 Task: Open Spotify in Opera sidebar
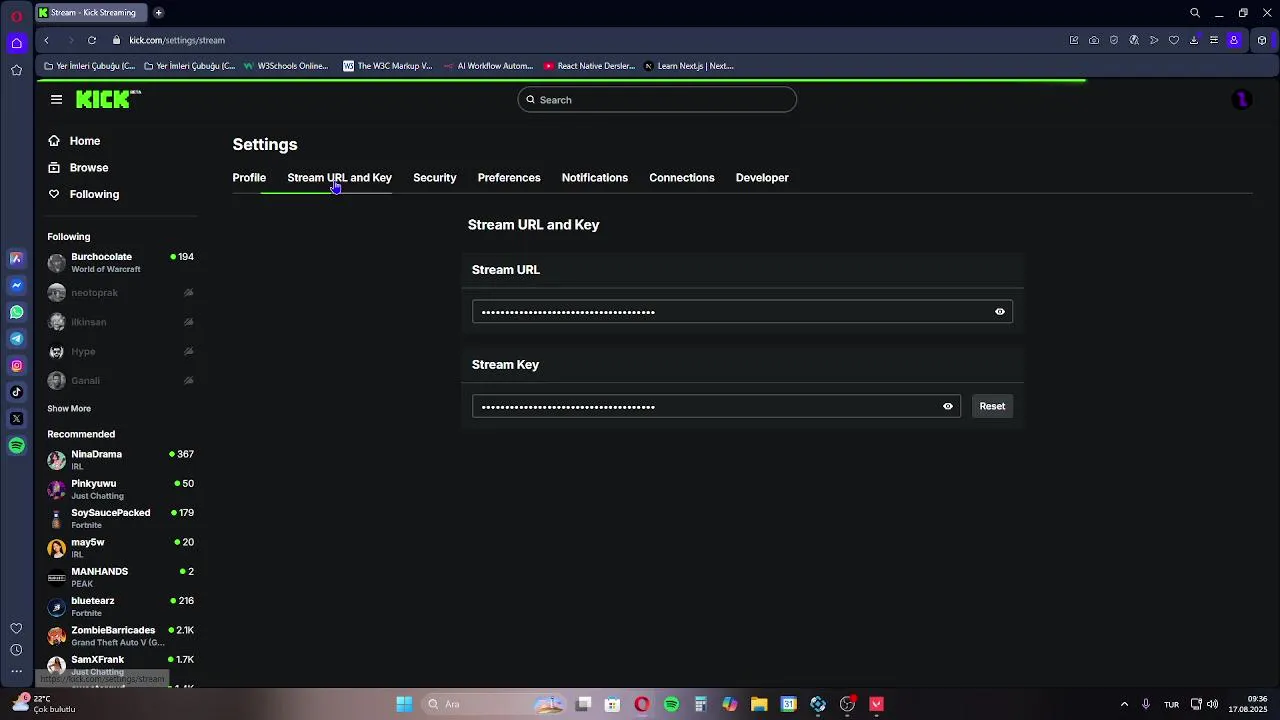click(x=16, y=446)
